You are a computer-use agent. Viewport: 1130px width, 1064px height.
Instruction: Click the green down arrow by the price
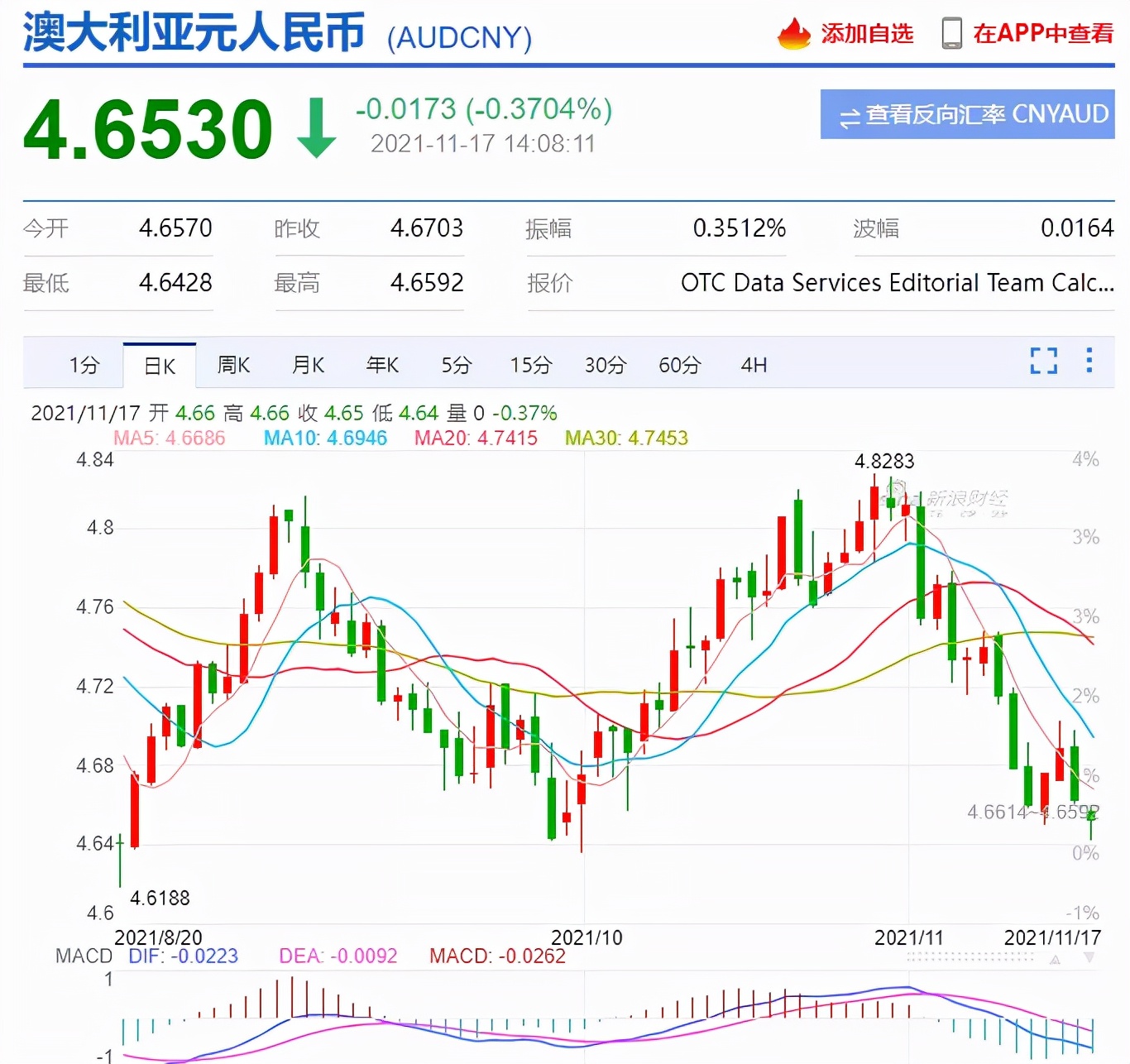point(316,128)
